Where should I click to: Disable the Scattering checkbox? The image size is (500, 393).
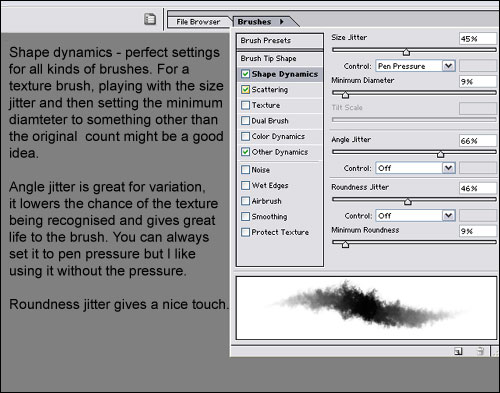click(245, 90)
